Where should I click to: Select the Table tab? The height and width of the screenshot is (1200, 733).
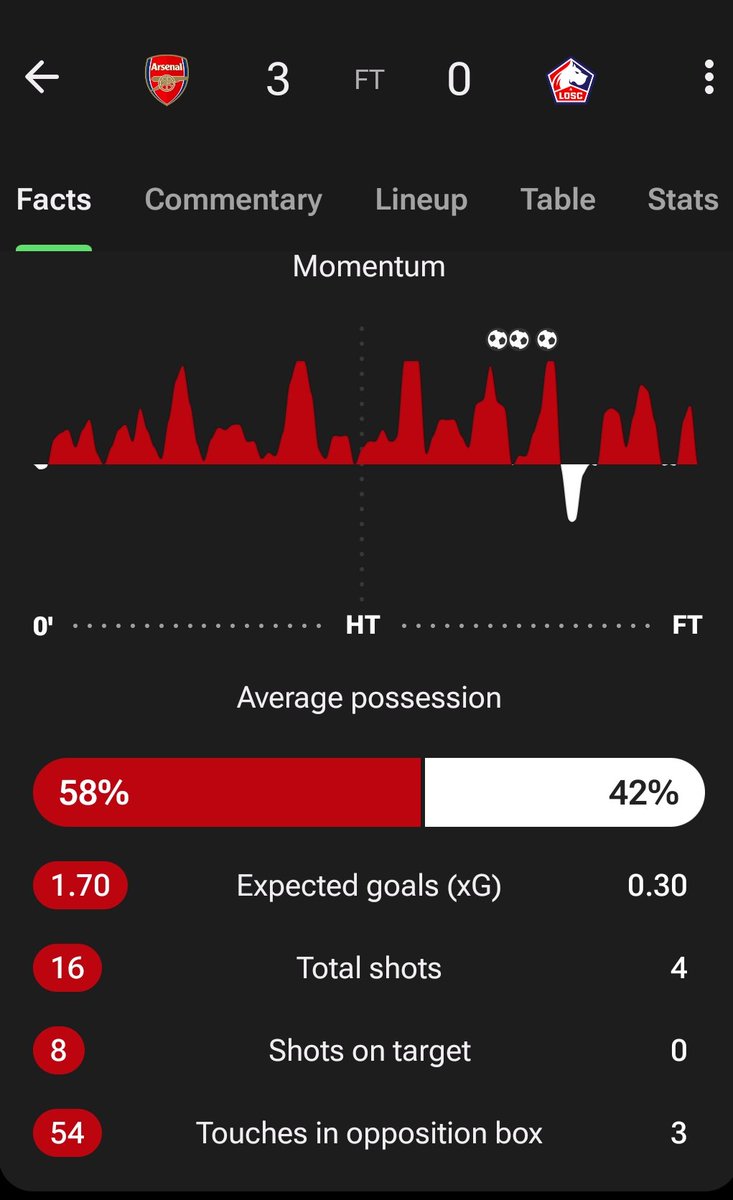558,199
